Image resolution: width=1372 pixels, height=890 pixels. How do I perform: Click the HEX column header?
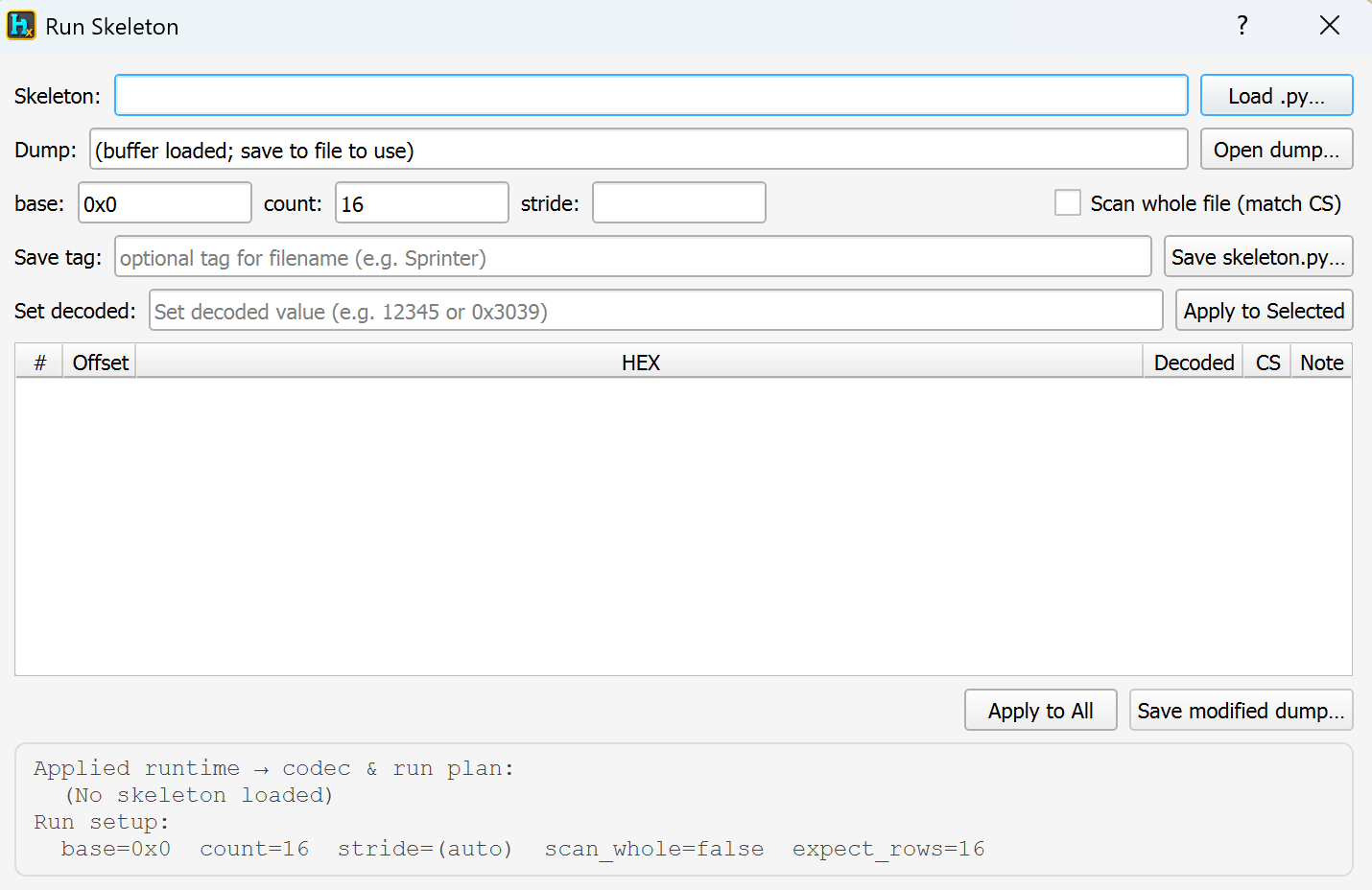(x=640, y=362)
